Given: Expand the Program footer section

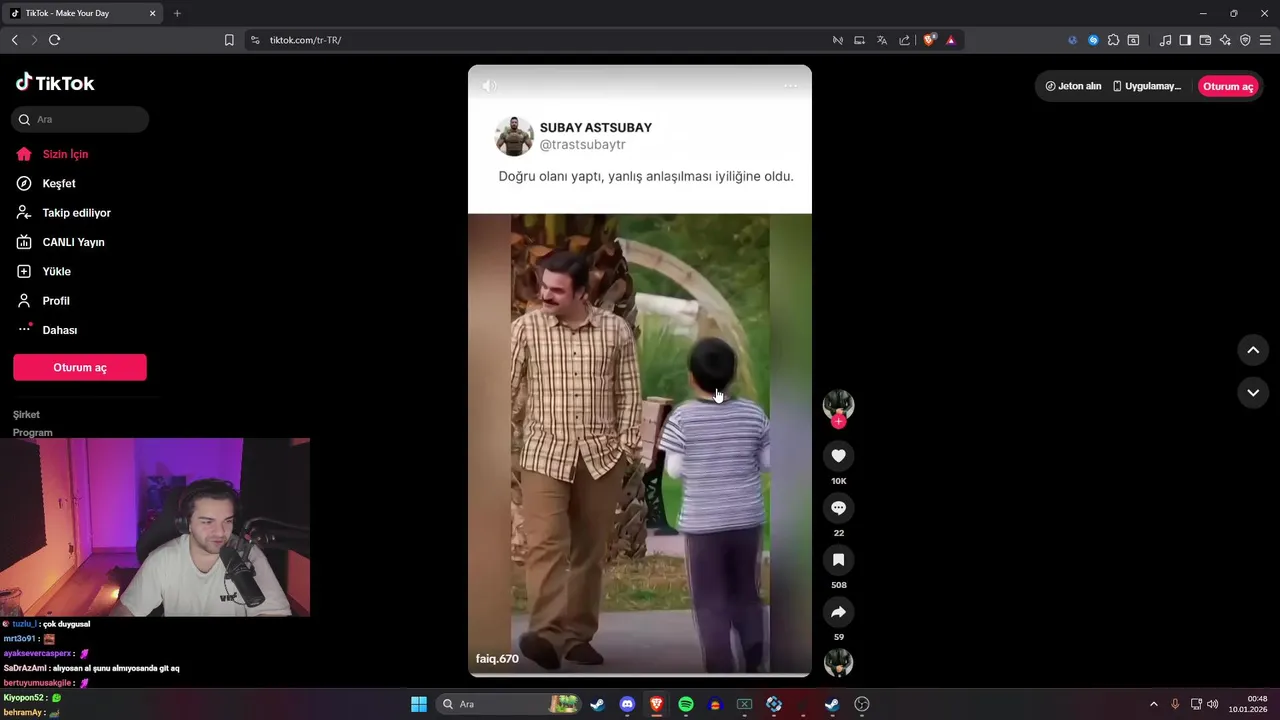Looking at the screenshot, I should 33,432.
